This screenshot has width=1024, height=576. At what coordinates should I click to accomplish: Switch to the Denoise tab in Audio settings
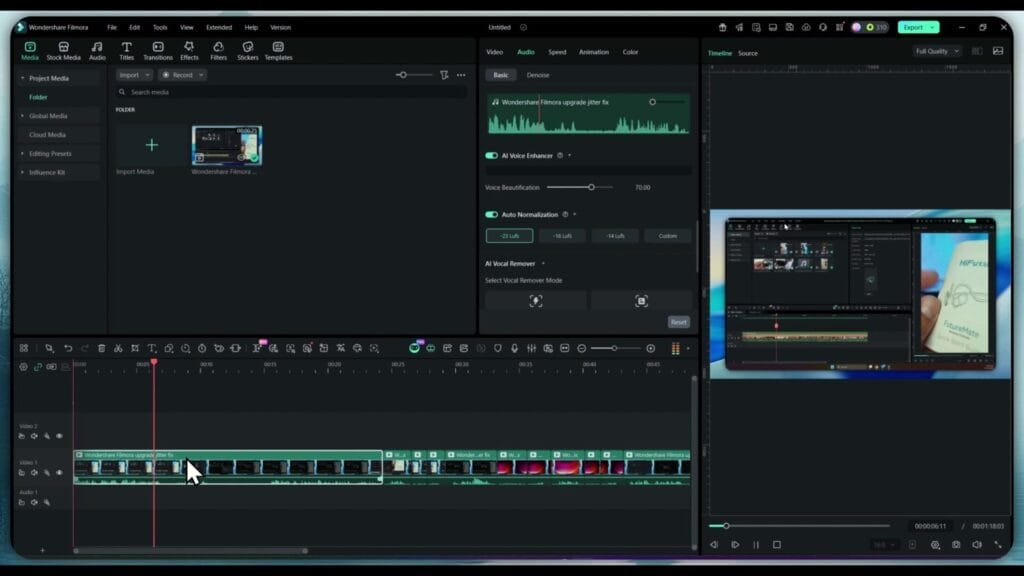537,74
